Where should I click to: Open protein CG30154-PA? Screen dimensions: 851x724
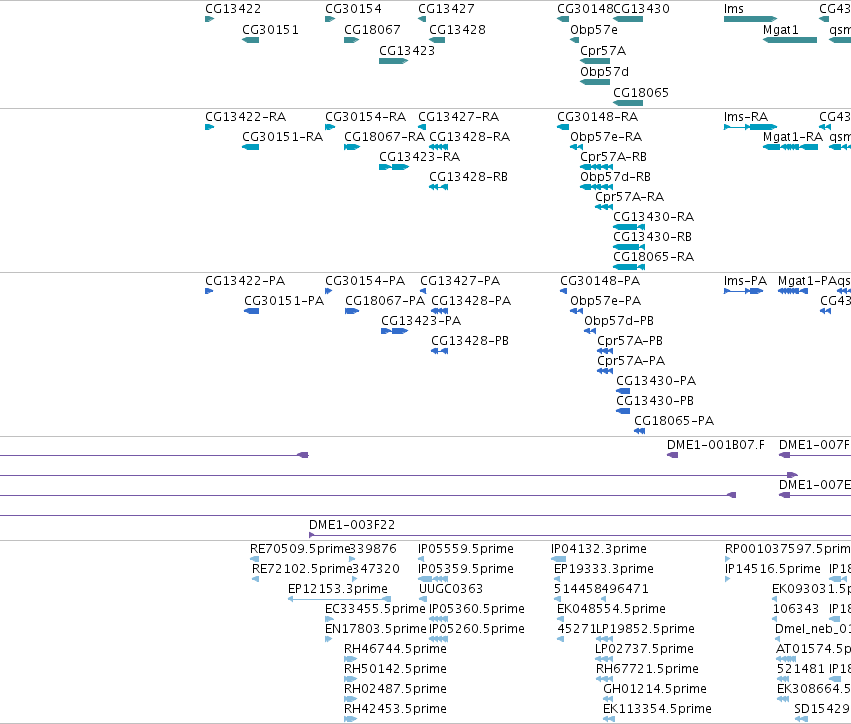pos(328,291)
